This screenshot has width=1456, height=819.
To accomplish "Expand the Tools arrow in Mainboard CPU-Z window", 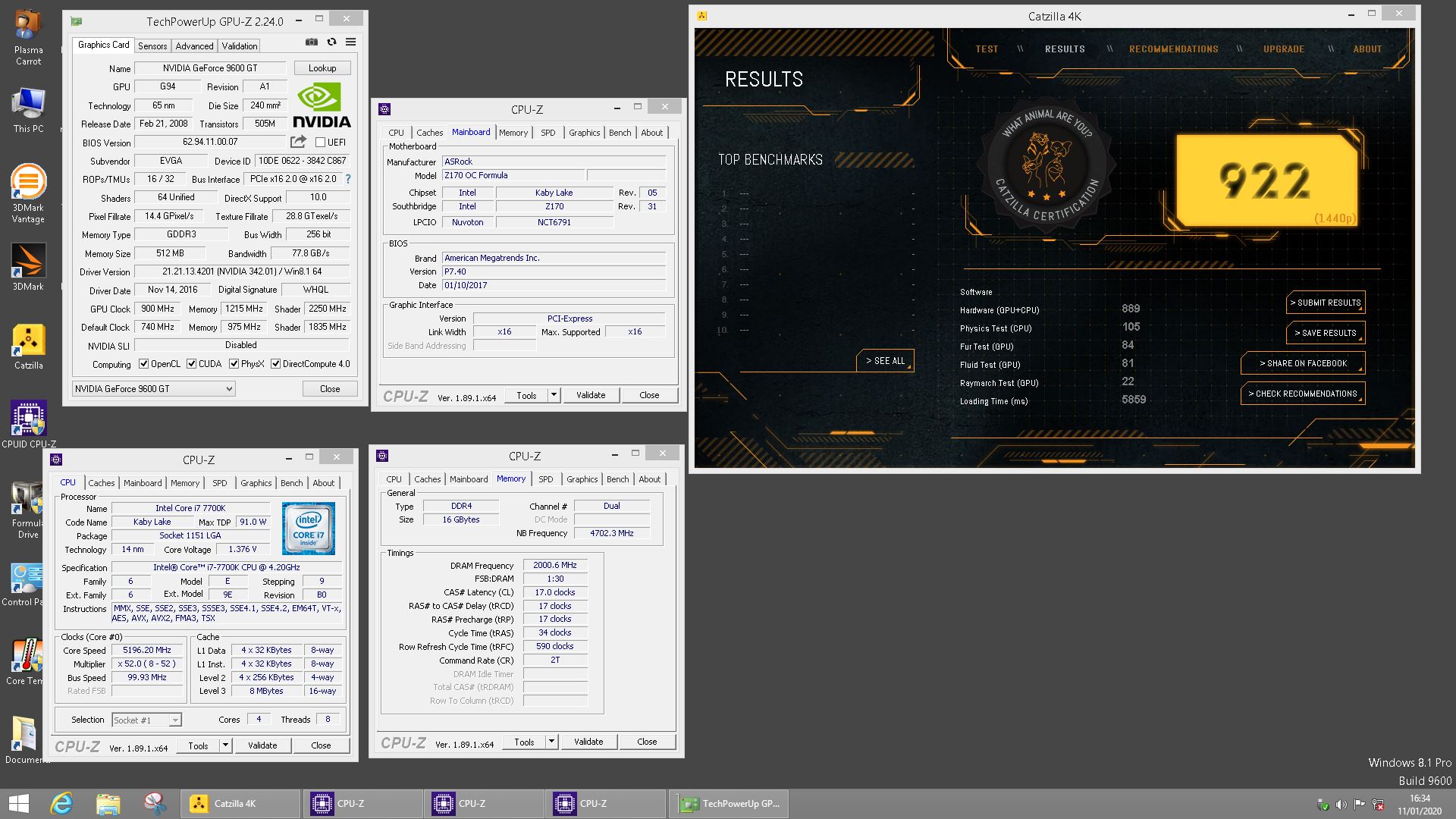I will (x=554, y=395).
